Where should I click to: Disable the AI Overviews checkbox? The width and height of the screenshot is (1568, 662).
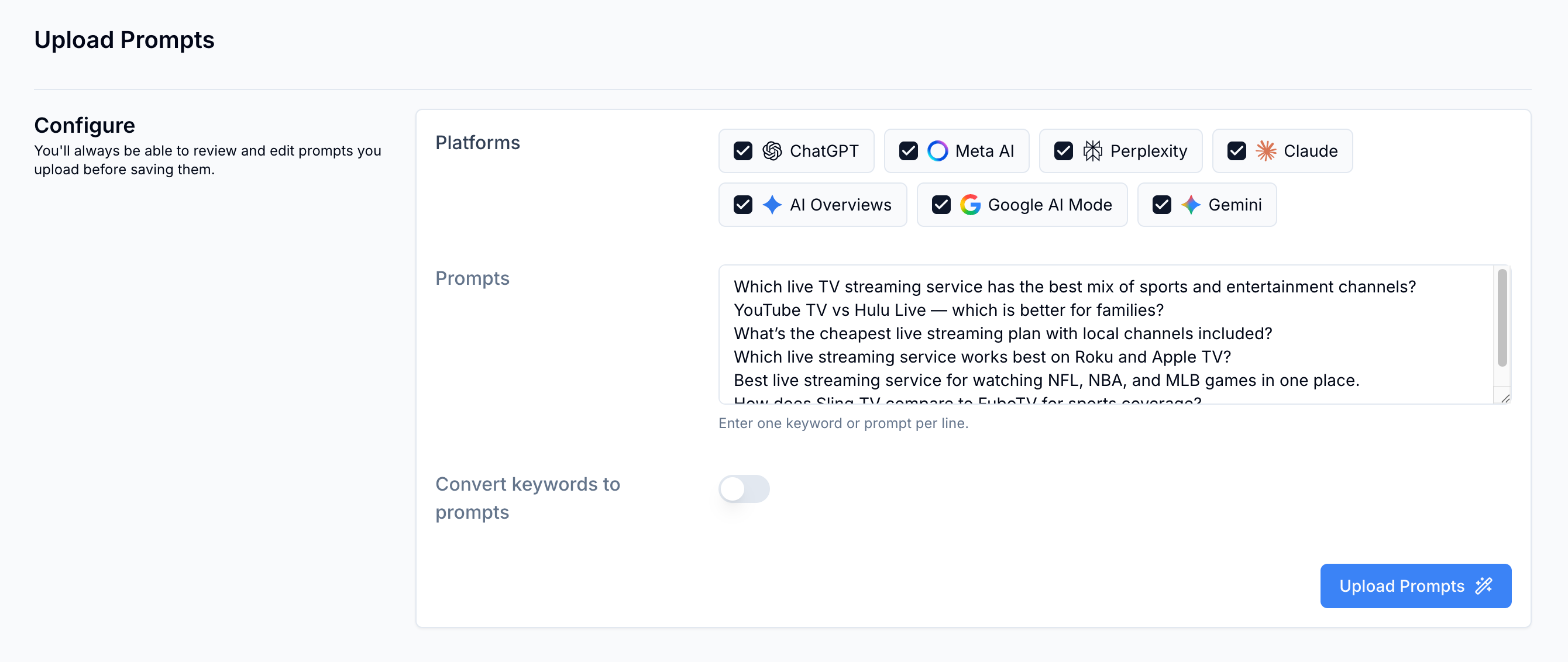(742, 205)
